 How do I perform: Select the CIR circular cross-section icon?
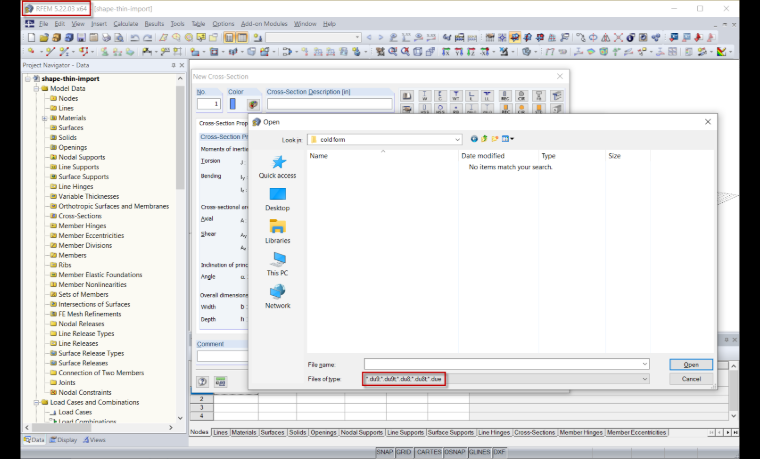pos(521,96)
